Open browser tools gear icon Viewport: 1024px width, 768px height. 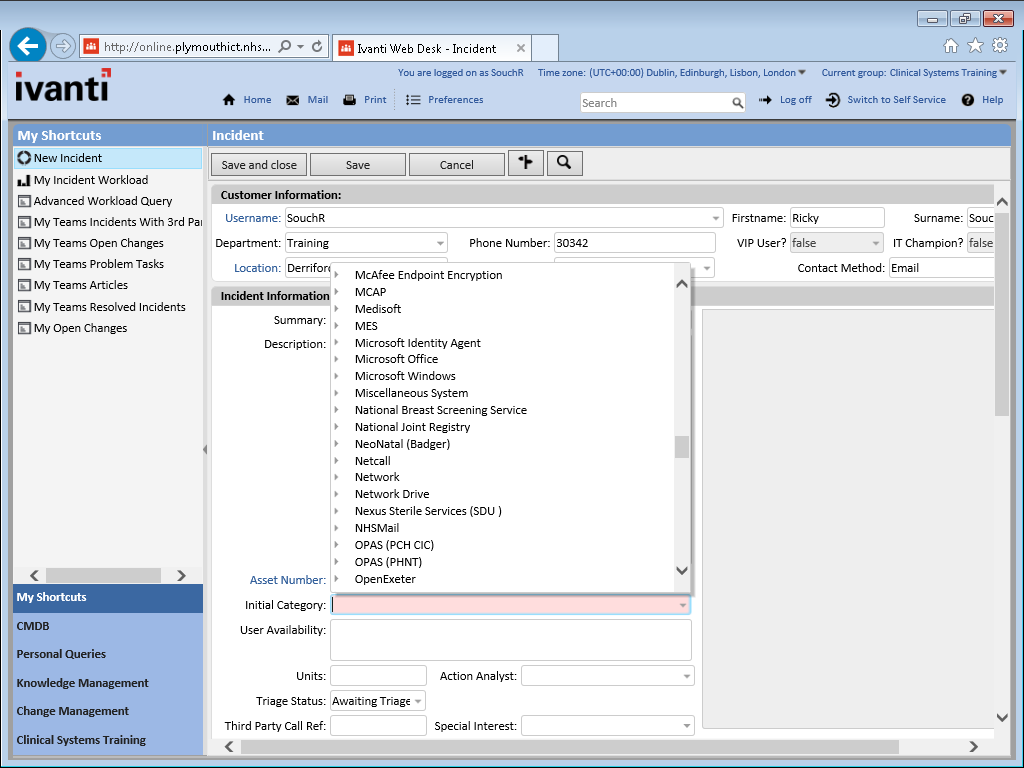1000,46
